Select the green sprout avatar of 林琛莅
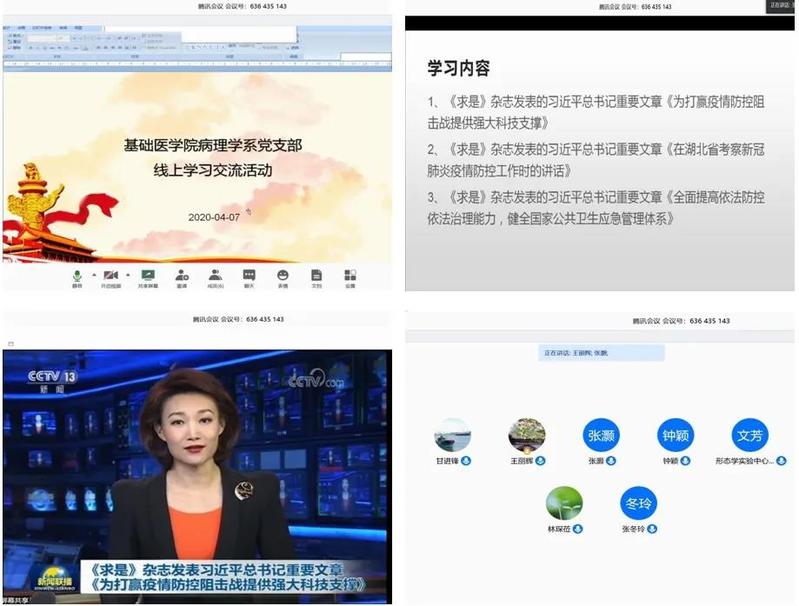Viewport: 799px width, 606px height. click(564, 504)
